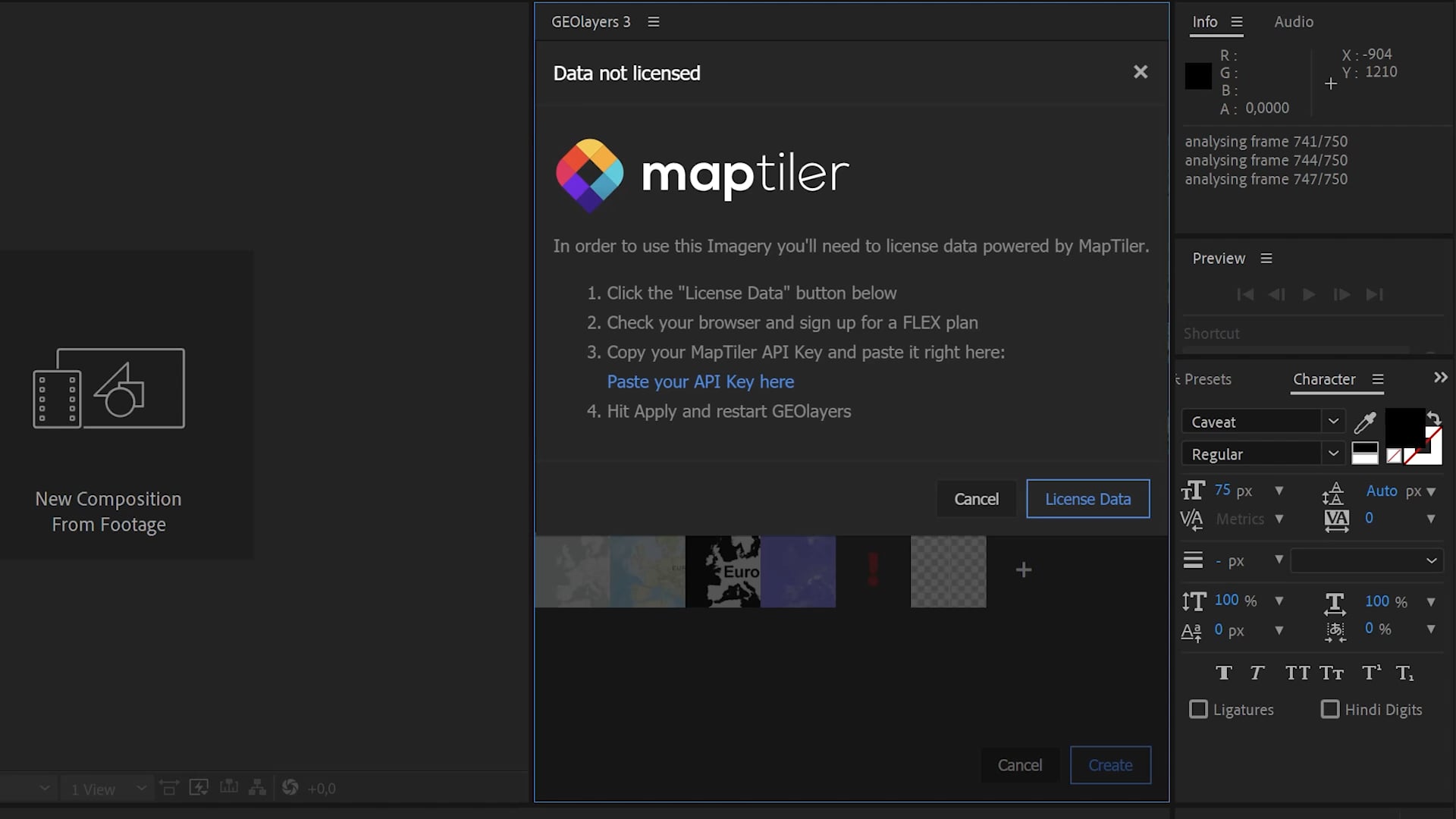
Task: Enable Faux Bold text styling
Action: 1225,673
